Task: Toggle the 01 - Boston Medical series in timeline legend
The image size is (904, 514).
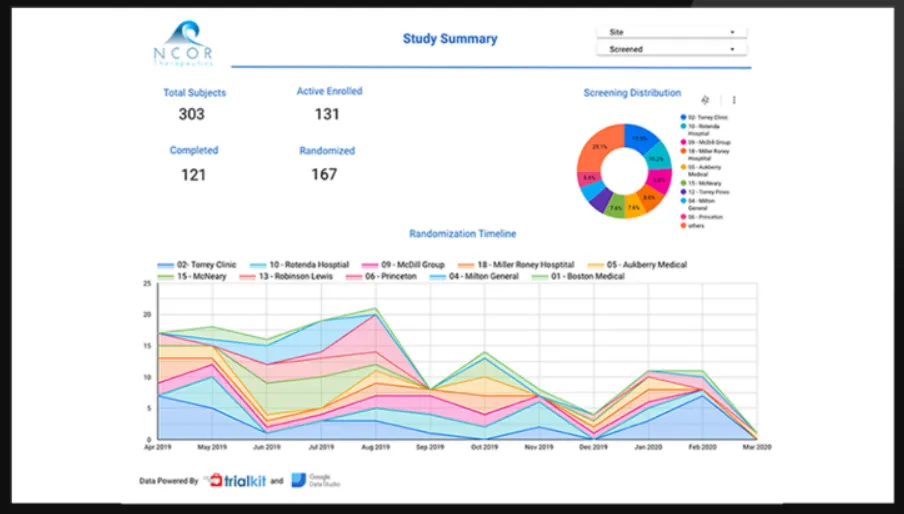Action: click(x=578, y=277)
